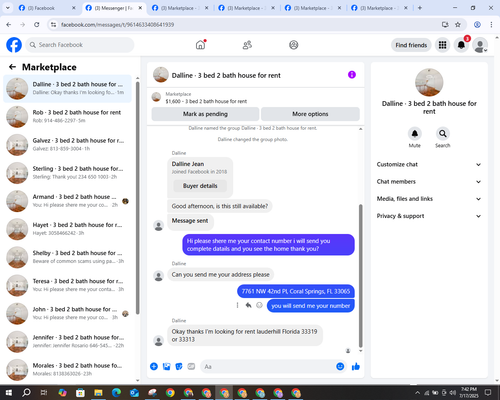
Task: Open a new browser tab
Action: (x=420, y=8)
